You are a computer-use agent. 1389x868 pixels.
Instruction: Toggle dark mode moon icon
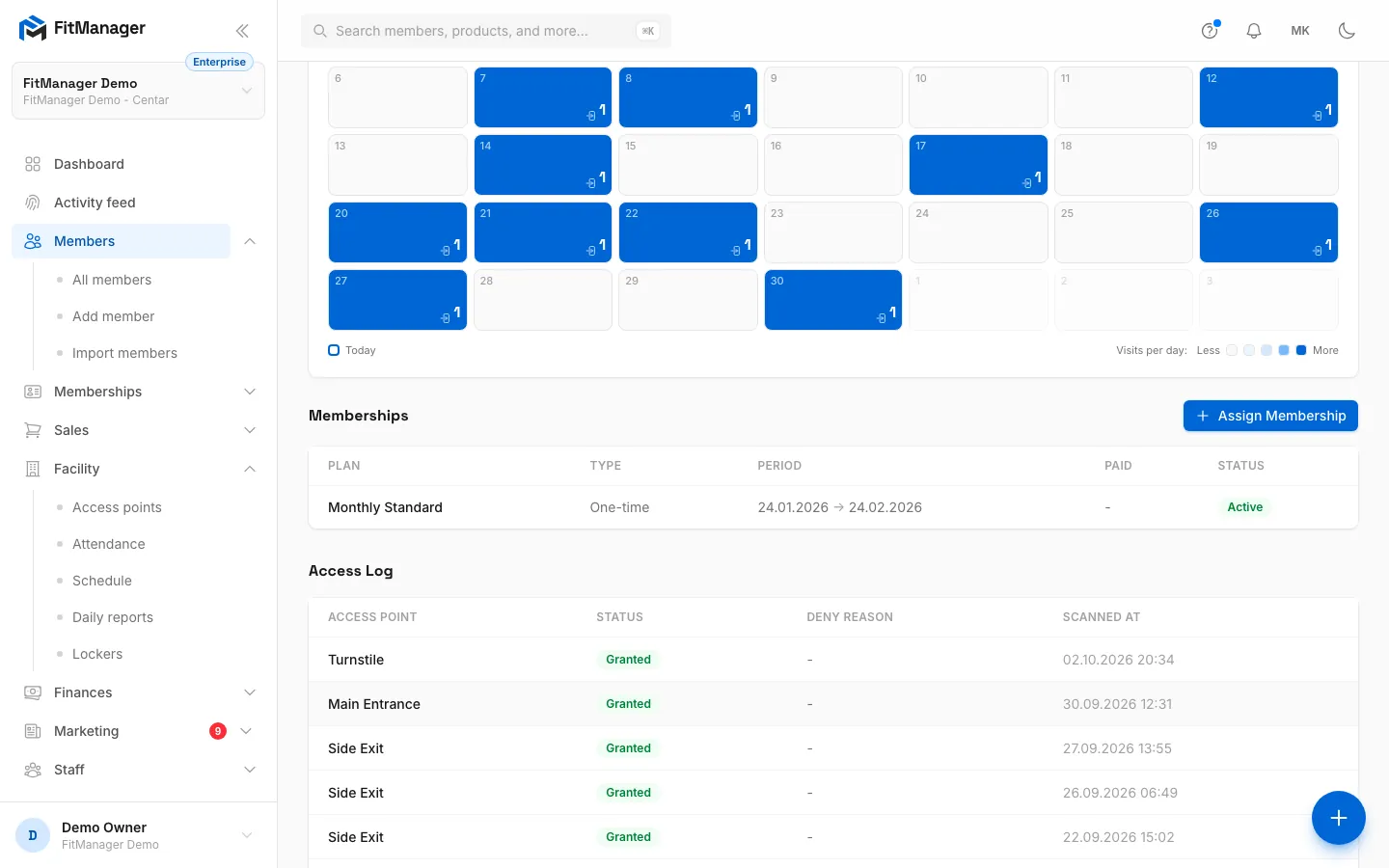click(1347, 31)
